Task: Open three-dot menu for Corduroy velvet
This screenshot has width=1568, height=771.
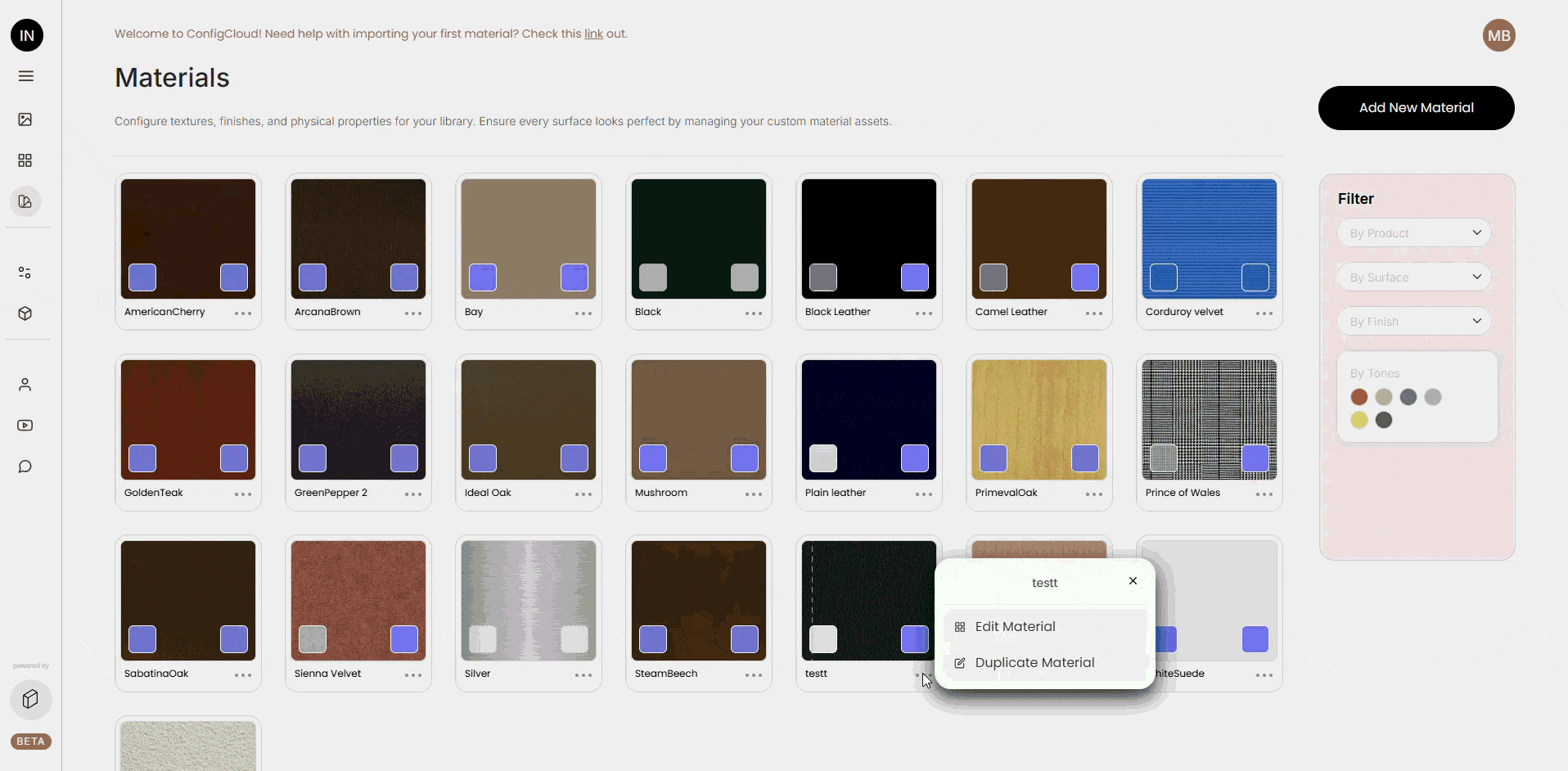Action: point(1264,313)
